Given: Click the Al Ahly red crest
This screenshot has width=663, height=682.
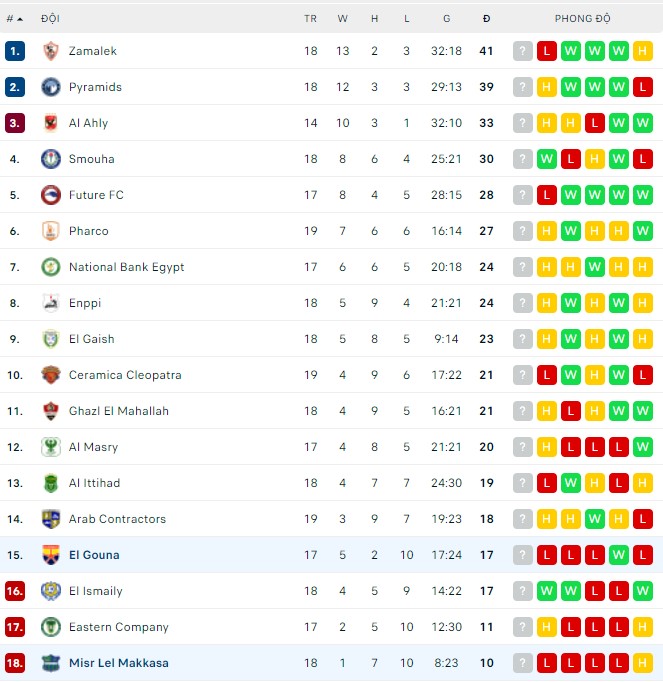Looking at the screenshot, I should coord(51,123).
